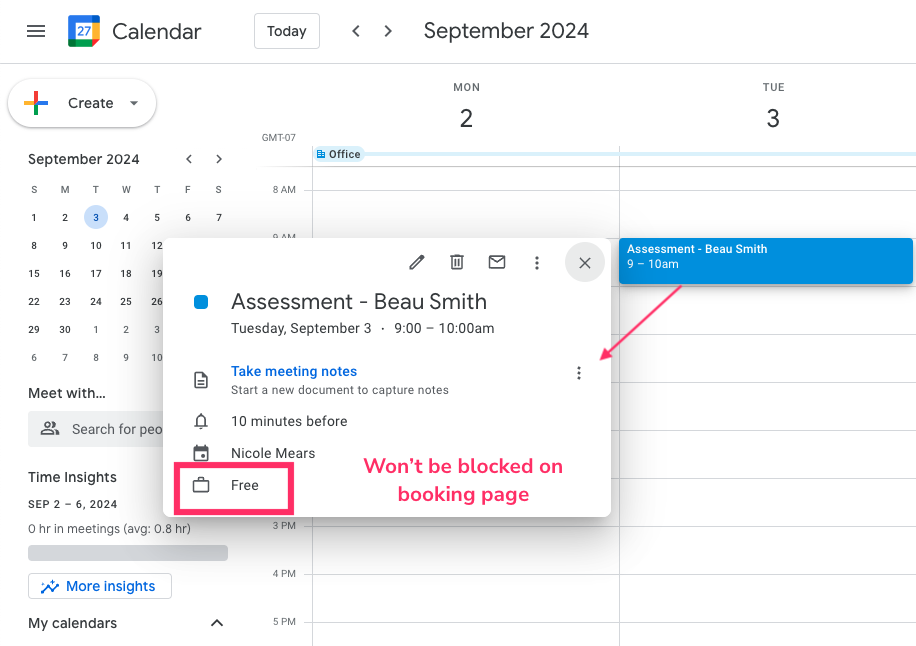Go to next period in header
This screenshot has height=646, width=916.
(388, 31)
